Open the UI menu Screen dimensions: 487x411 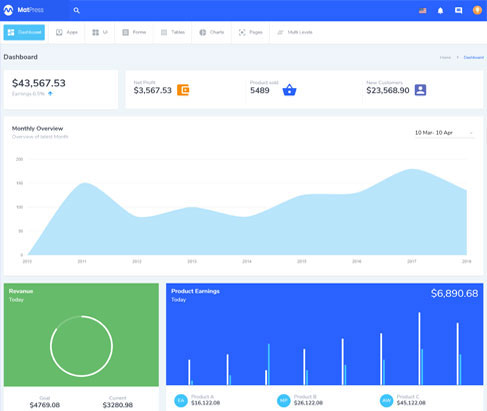100,32
